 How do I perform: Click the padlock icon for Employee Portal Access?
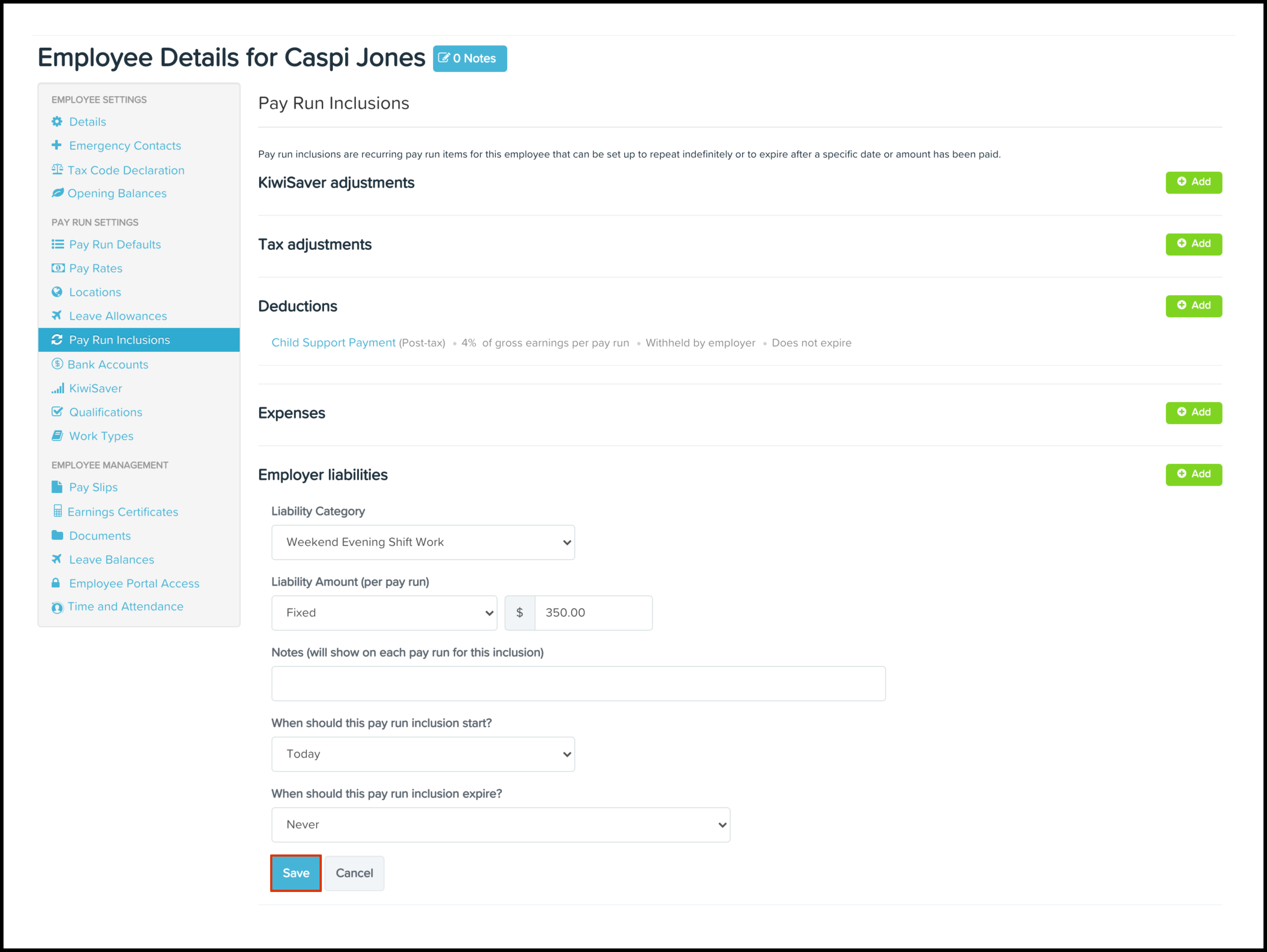point(56,583)
